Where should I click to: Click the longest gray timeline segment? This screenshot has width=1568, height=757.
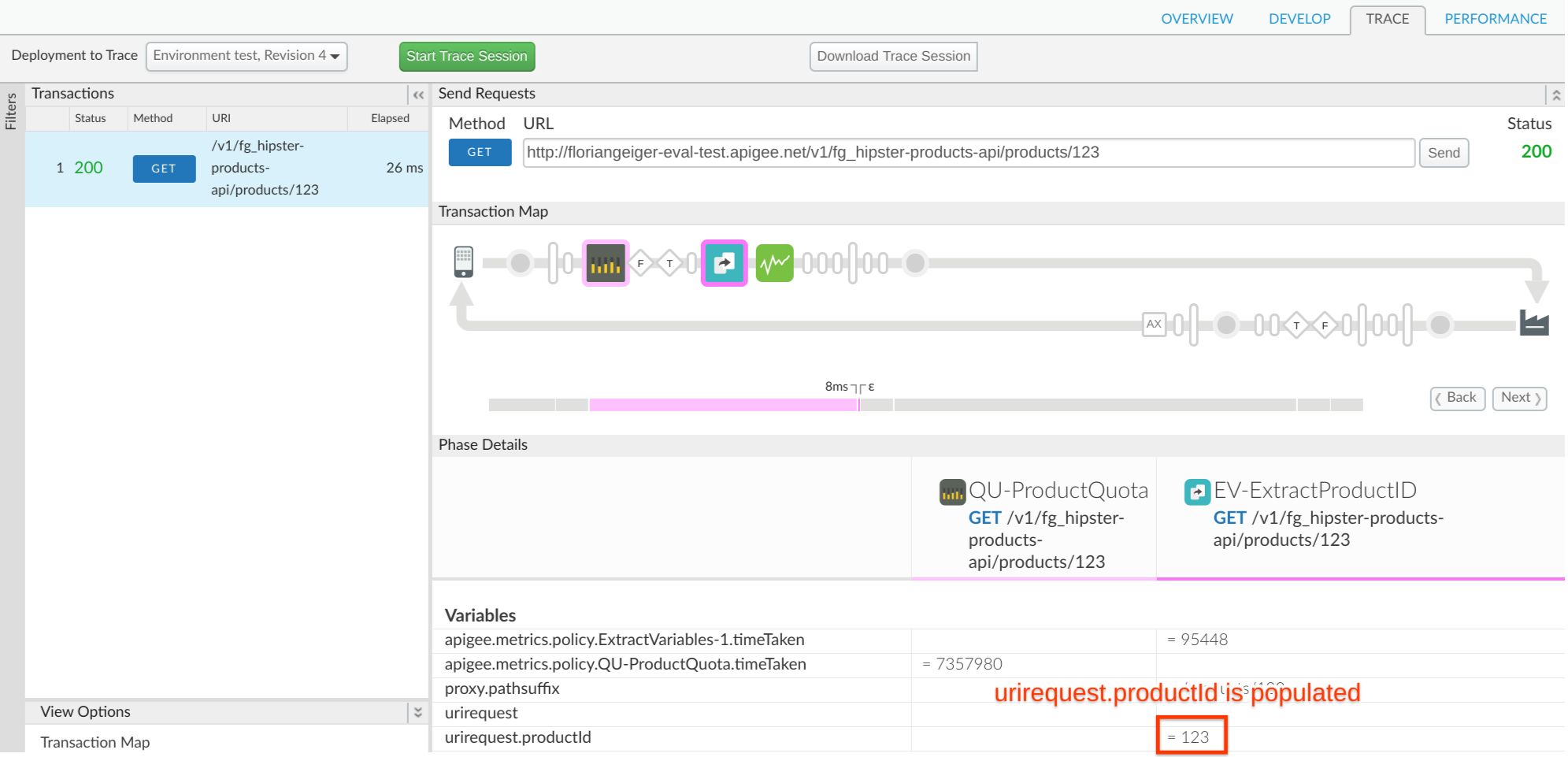pos(1095,405)
